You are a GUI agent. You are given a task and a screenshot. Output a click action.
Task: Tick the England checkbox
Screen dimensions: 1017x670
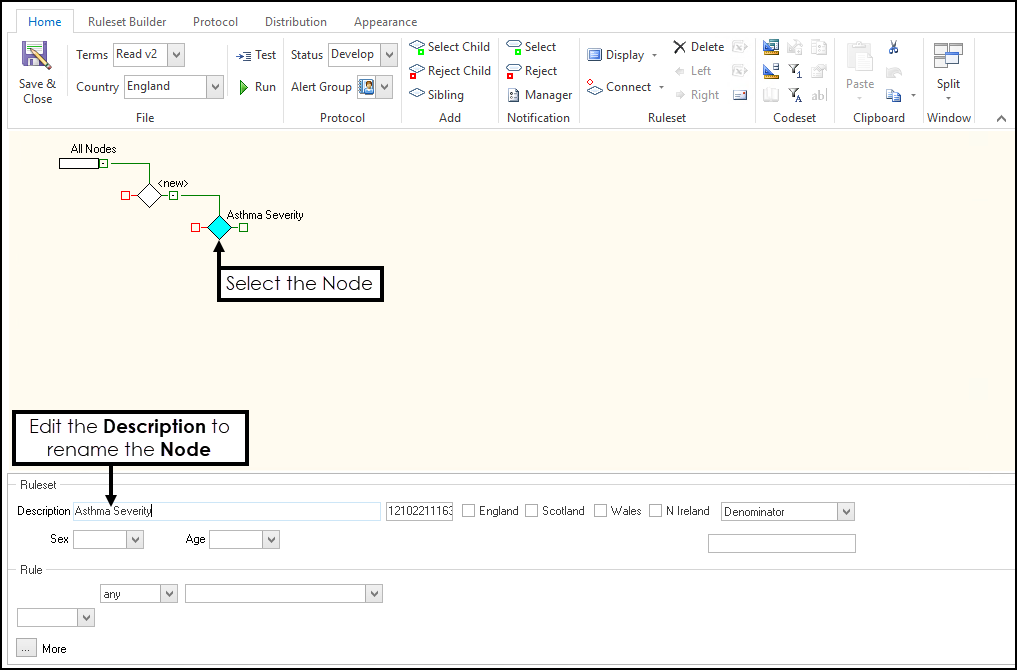[x=468, y=511]
